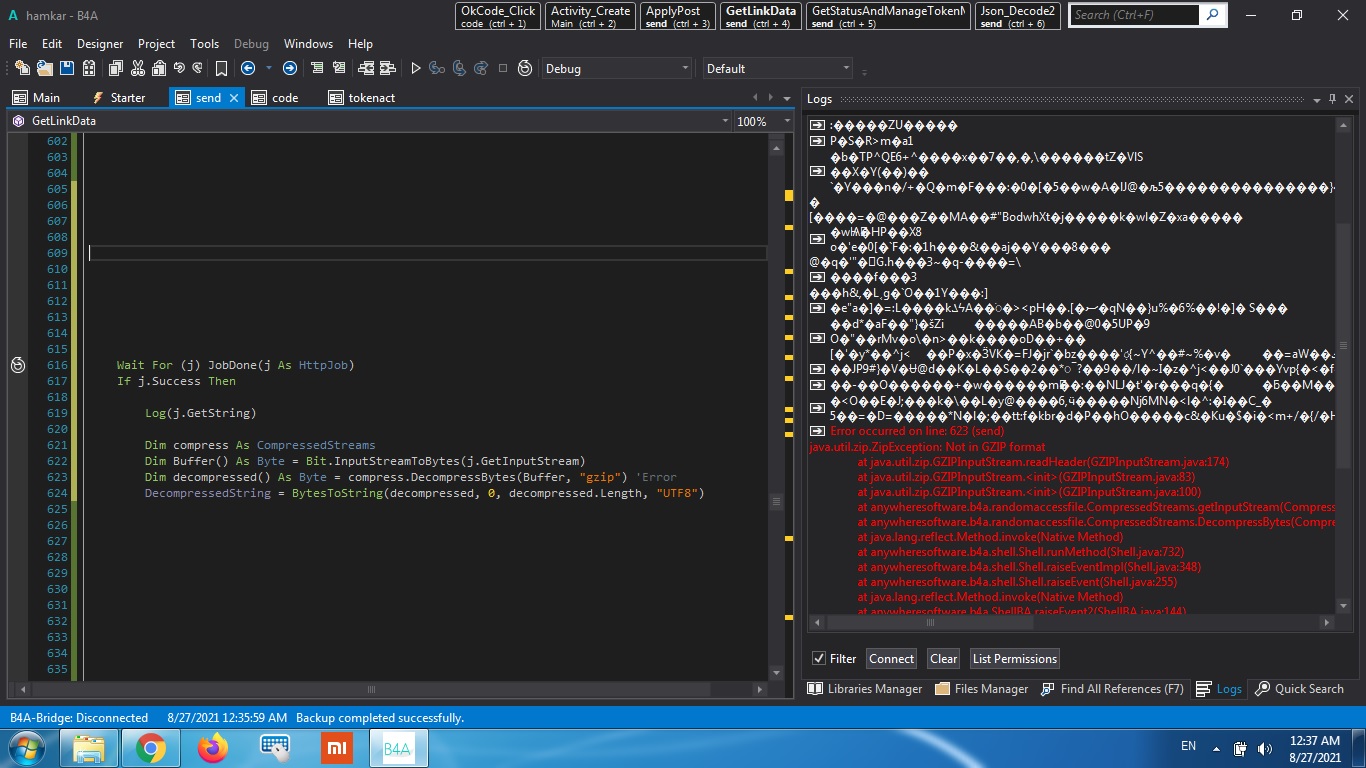Viewport: 1366px width, 768px height.
Task: Click the Save icon in the toolbar
Action: (67, 68)
